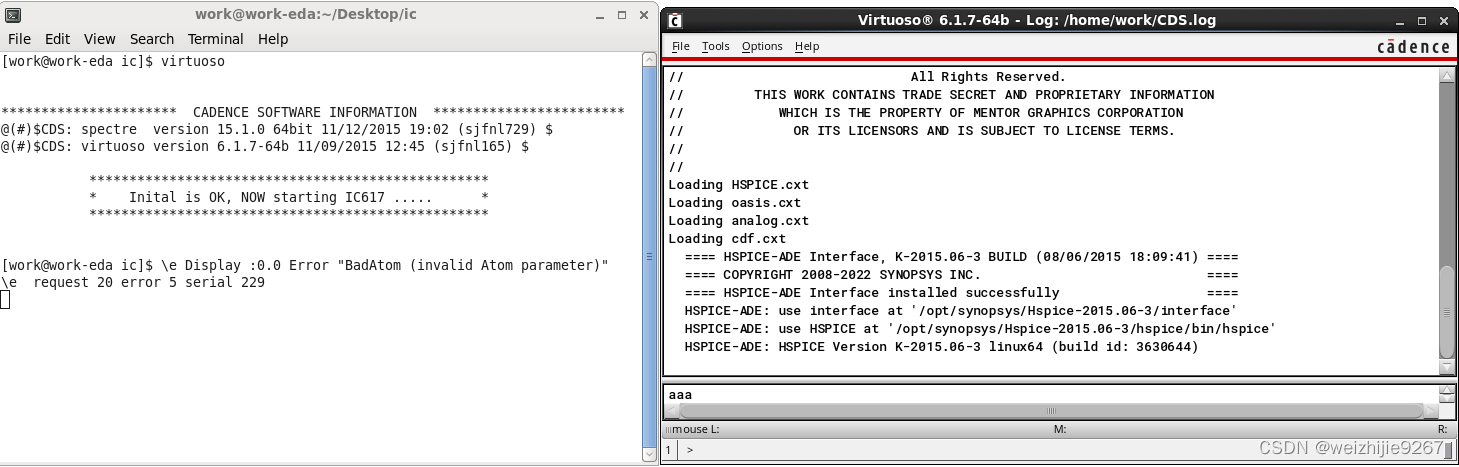The image size is (1459, 467).
Task: Click the 'Loading HSPICE.cxt' log line
Action: [x=738, y=185]
